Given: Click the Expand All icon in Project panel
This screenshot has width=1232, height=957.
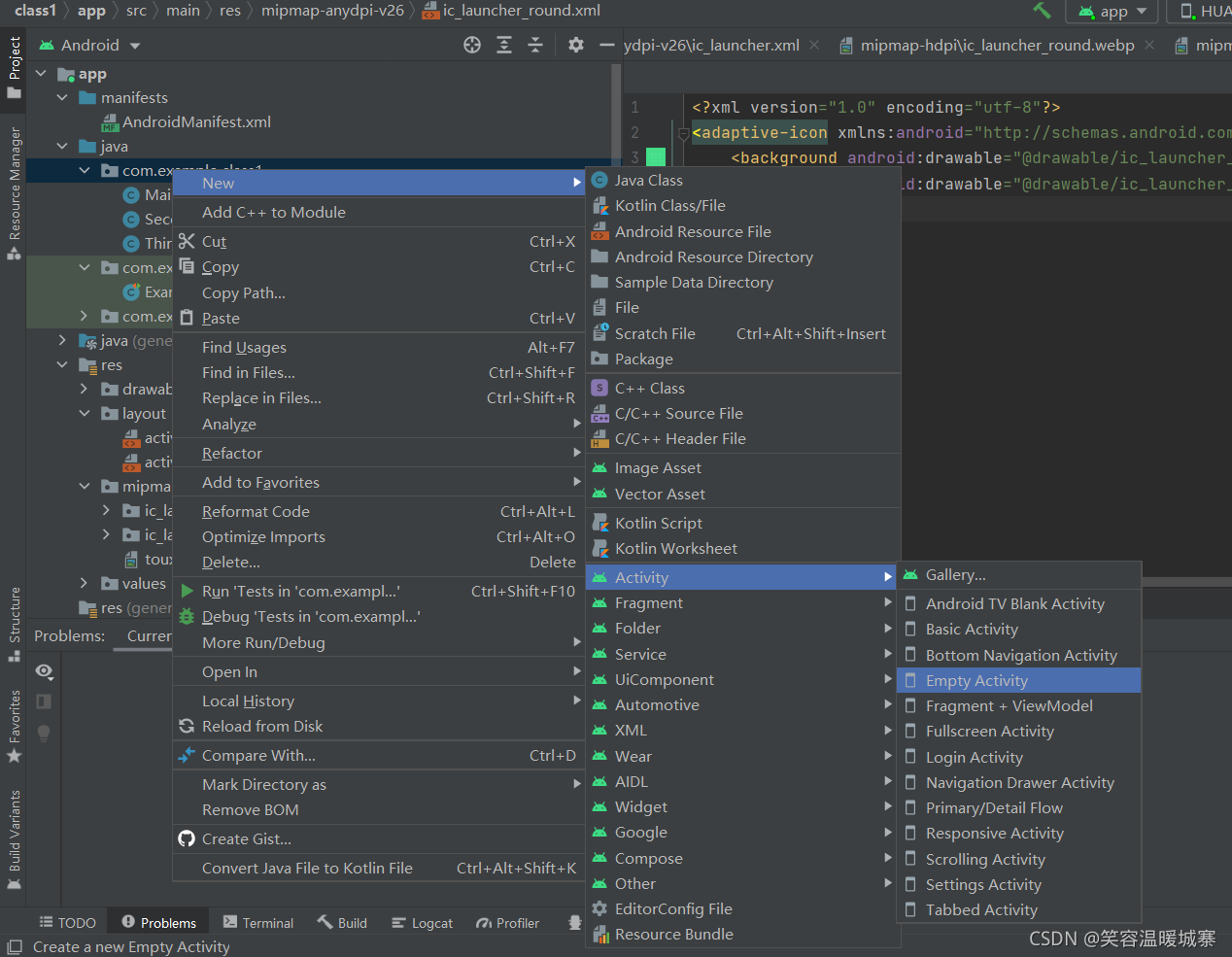Looking at the screenshot, I should pyautogui.click(x=504, y=45).
